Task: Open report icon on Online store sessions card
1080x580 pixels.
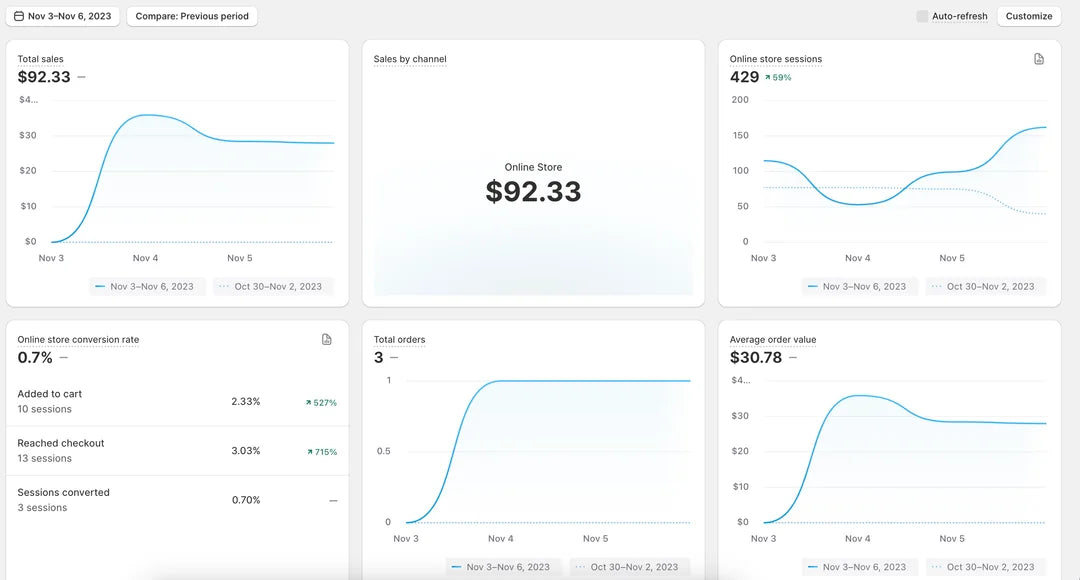Action: pyautogui.click(x=1039, y=59)
